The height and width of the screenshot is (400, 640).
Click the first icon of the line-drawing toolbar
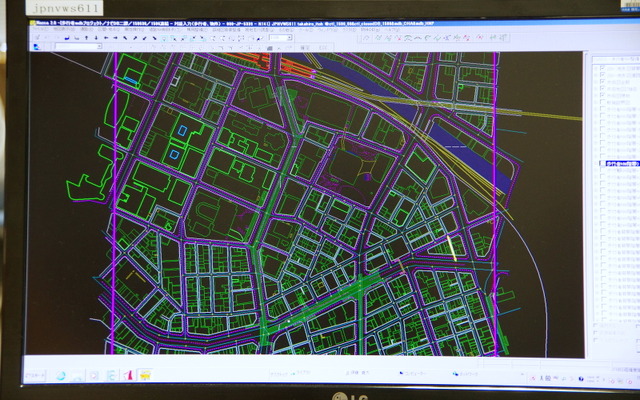pyautogui.click(x=366, y=38)
